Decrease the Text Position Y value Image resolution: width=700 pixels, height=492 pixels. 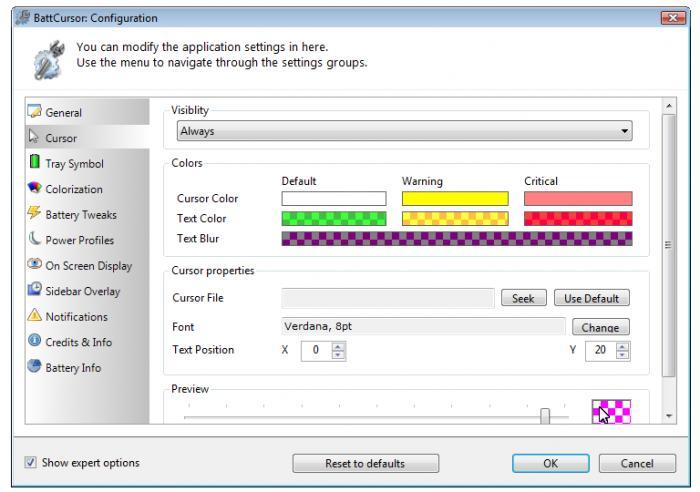click(x=622, y=355)
